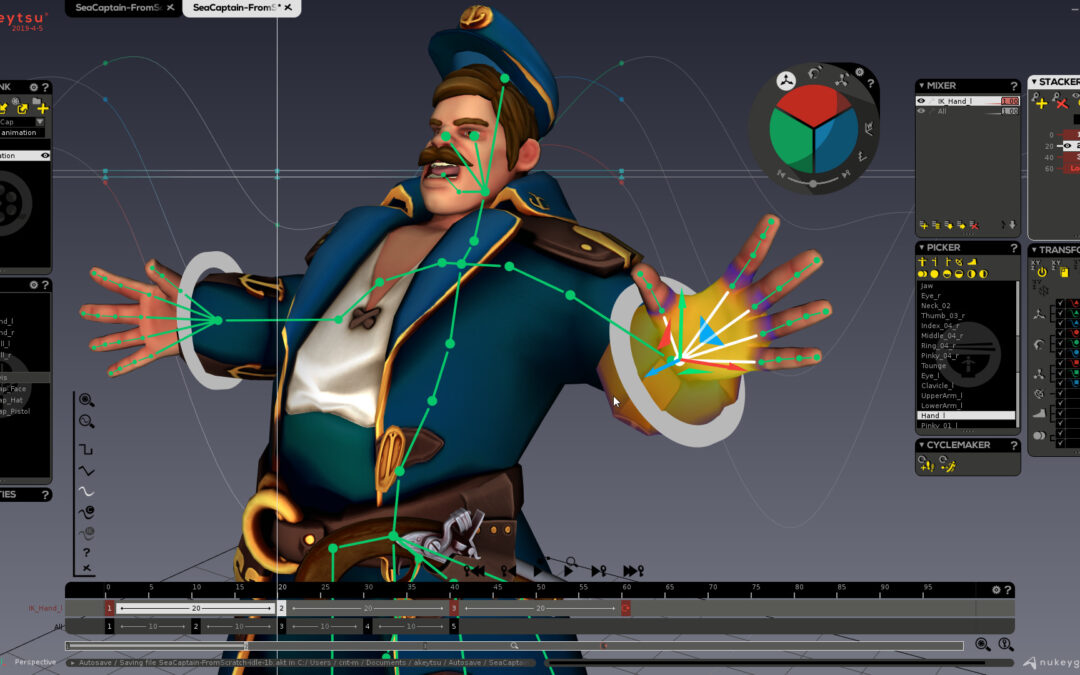Viewport: 1080px width, 675px height.
Task: Jump to next key in transport controls
Action: [599, 571]
